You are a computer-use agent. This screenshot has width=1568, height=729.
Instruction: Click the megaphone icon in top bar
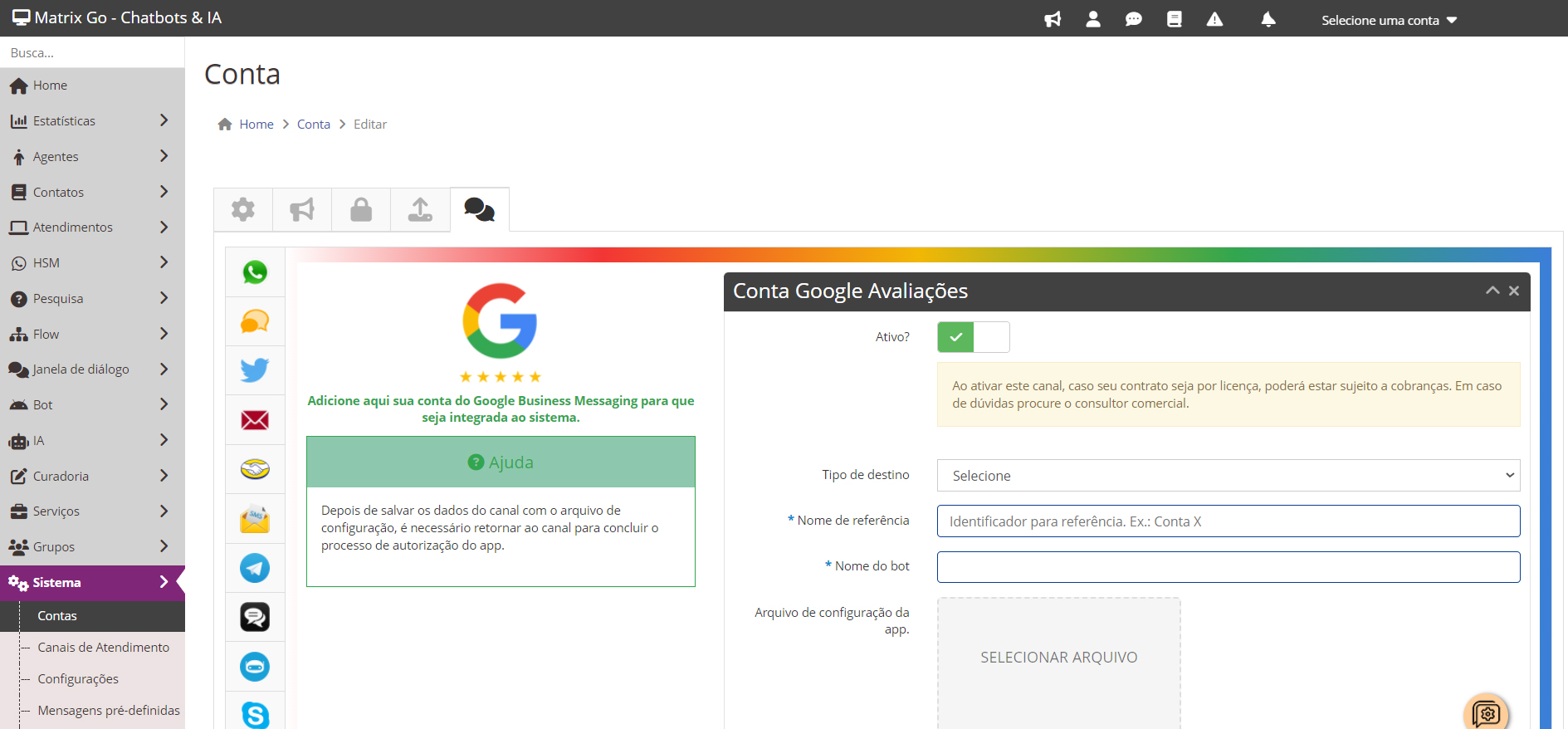click(x=1053, y=19)
